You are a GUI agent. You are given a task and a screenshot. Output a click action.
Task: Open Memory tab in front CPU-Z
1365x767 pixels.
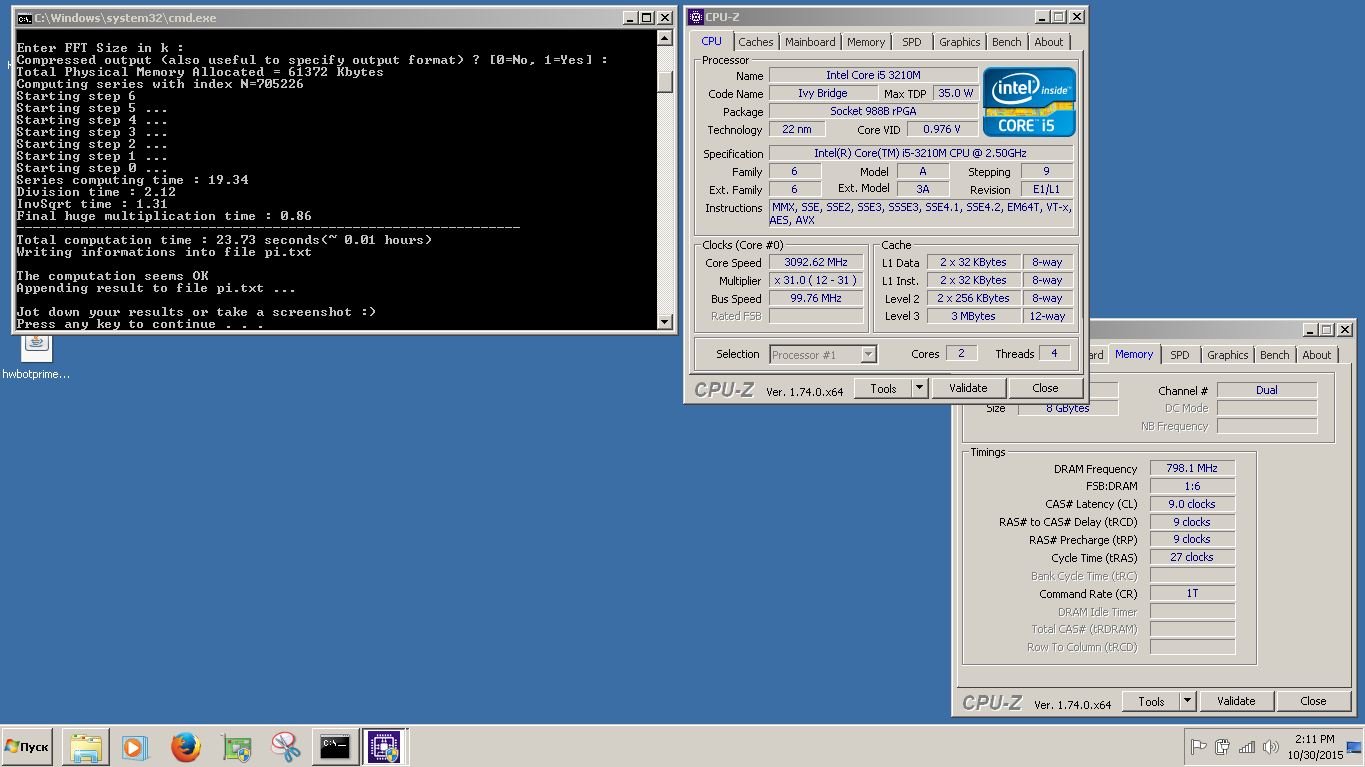[x=866, y=42]
